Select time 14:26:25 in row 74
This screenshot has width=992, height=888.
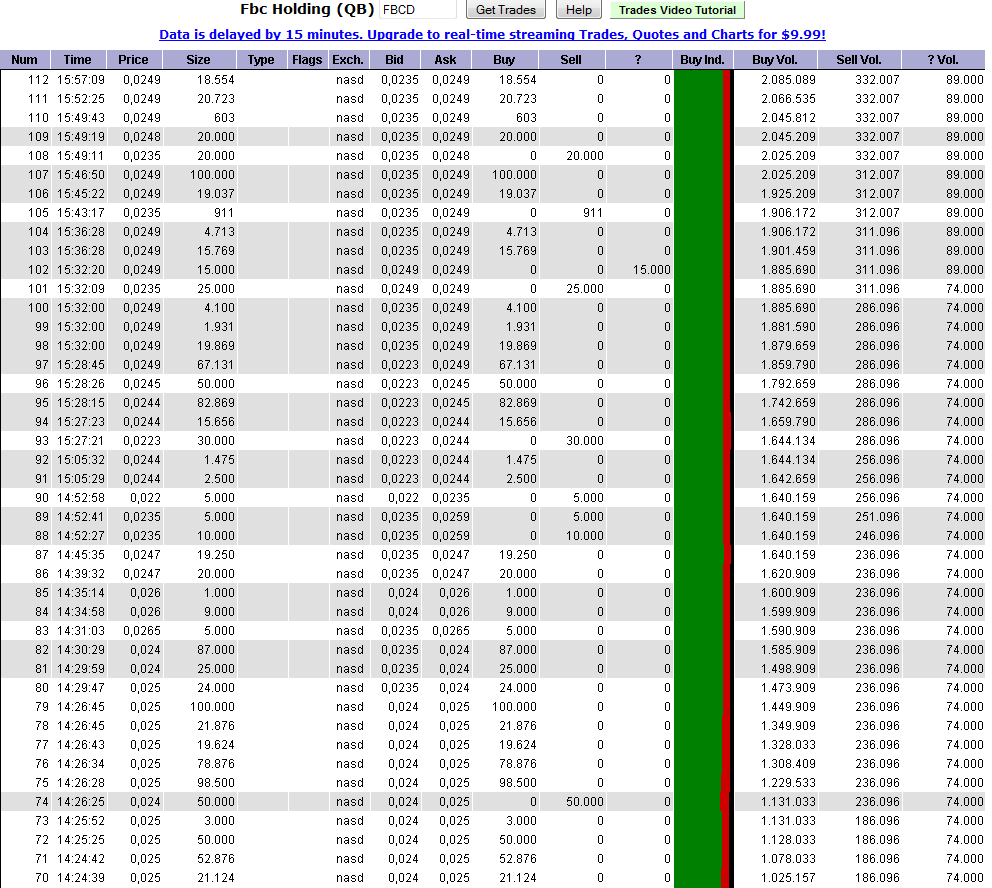click(81, 801)
